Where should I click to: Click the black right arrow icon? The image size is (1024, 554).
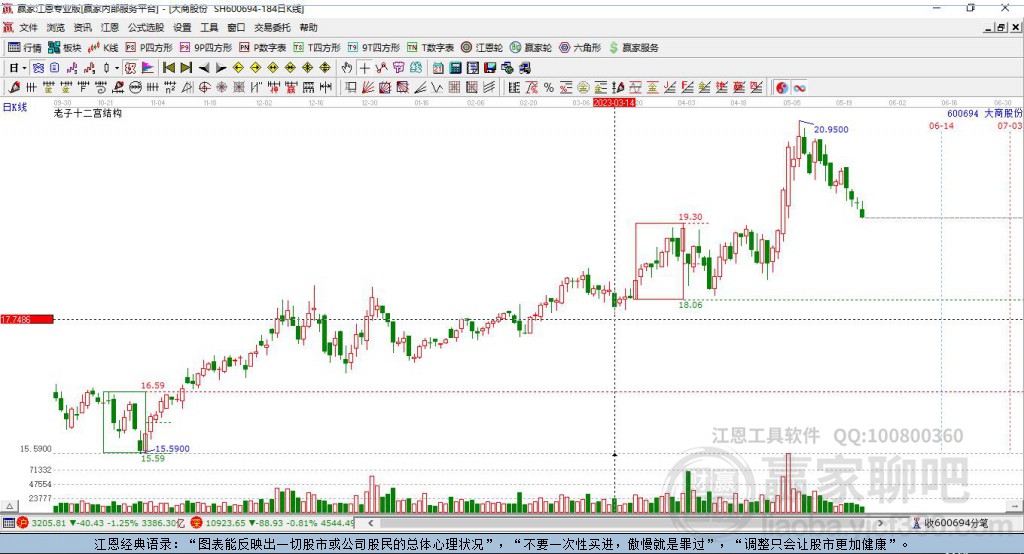point(221,68)
